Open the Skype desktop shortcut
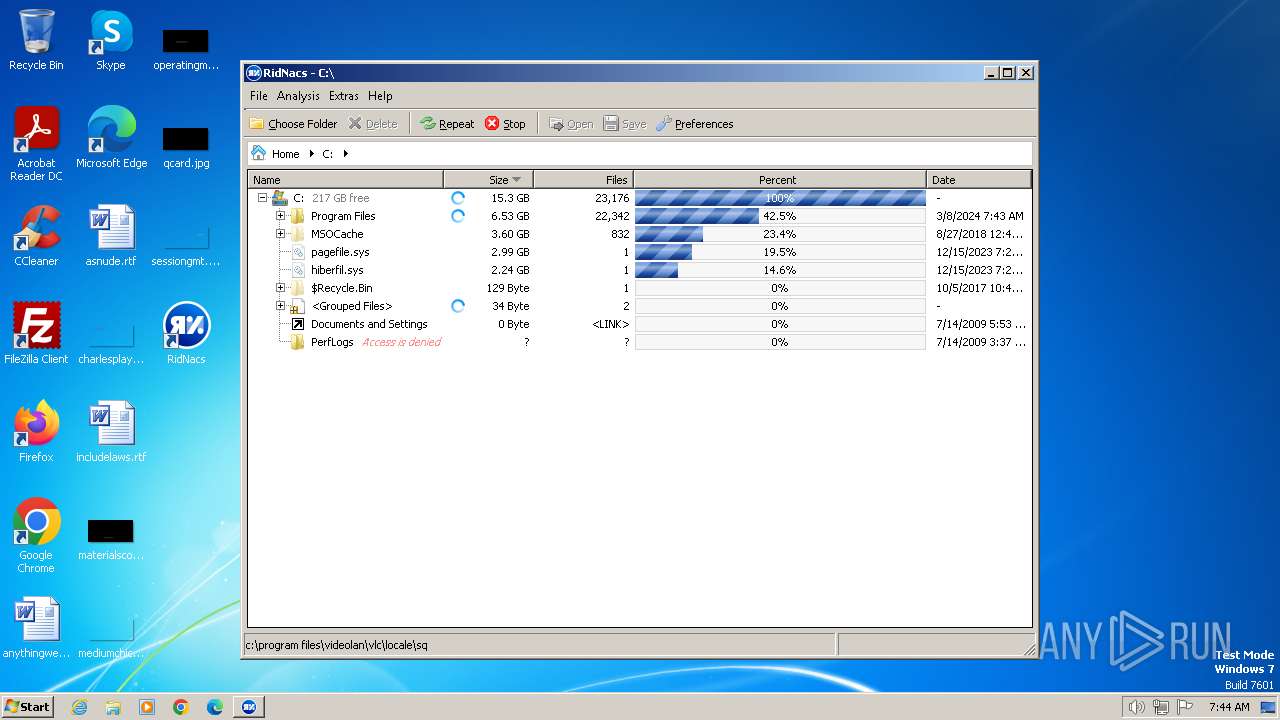Image resolution: width=1280 pixels, height=720 pixels. (x=110, y=40)
